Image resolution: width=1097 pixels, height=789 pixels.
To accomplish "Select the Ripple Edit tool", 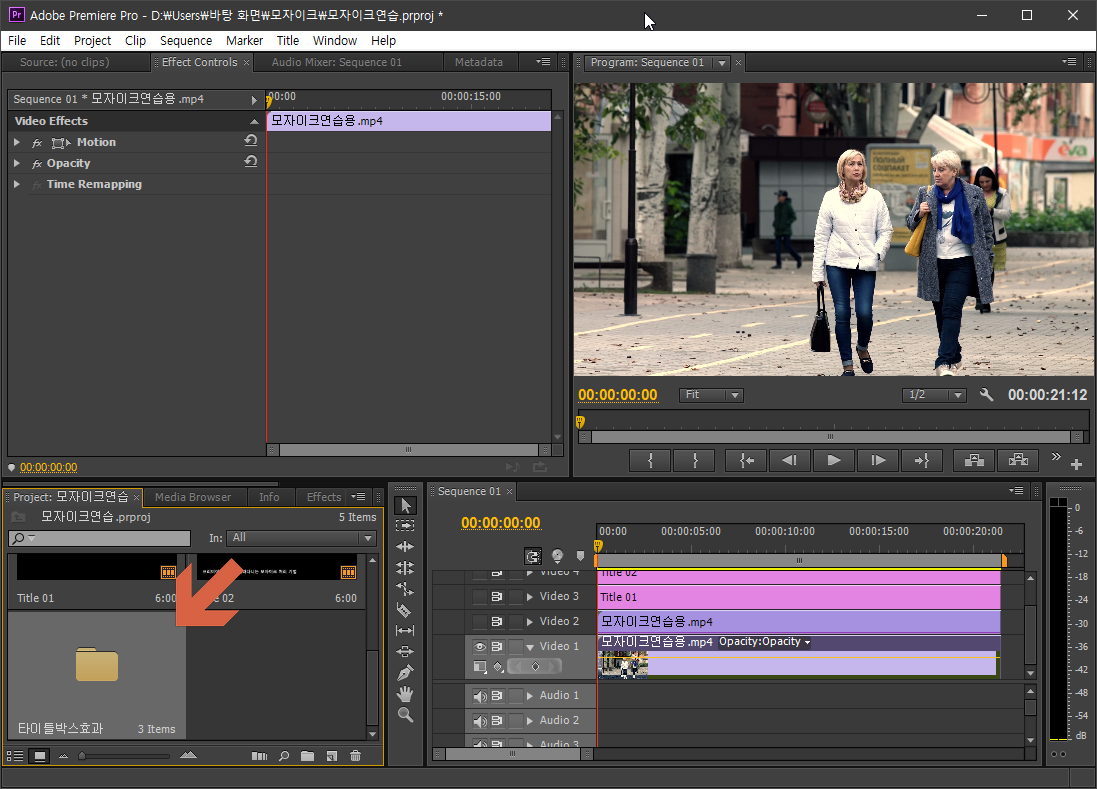I will pos(405,547).
